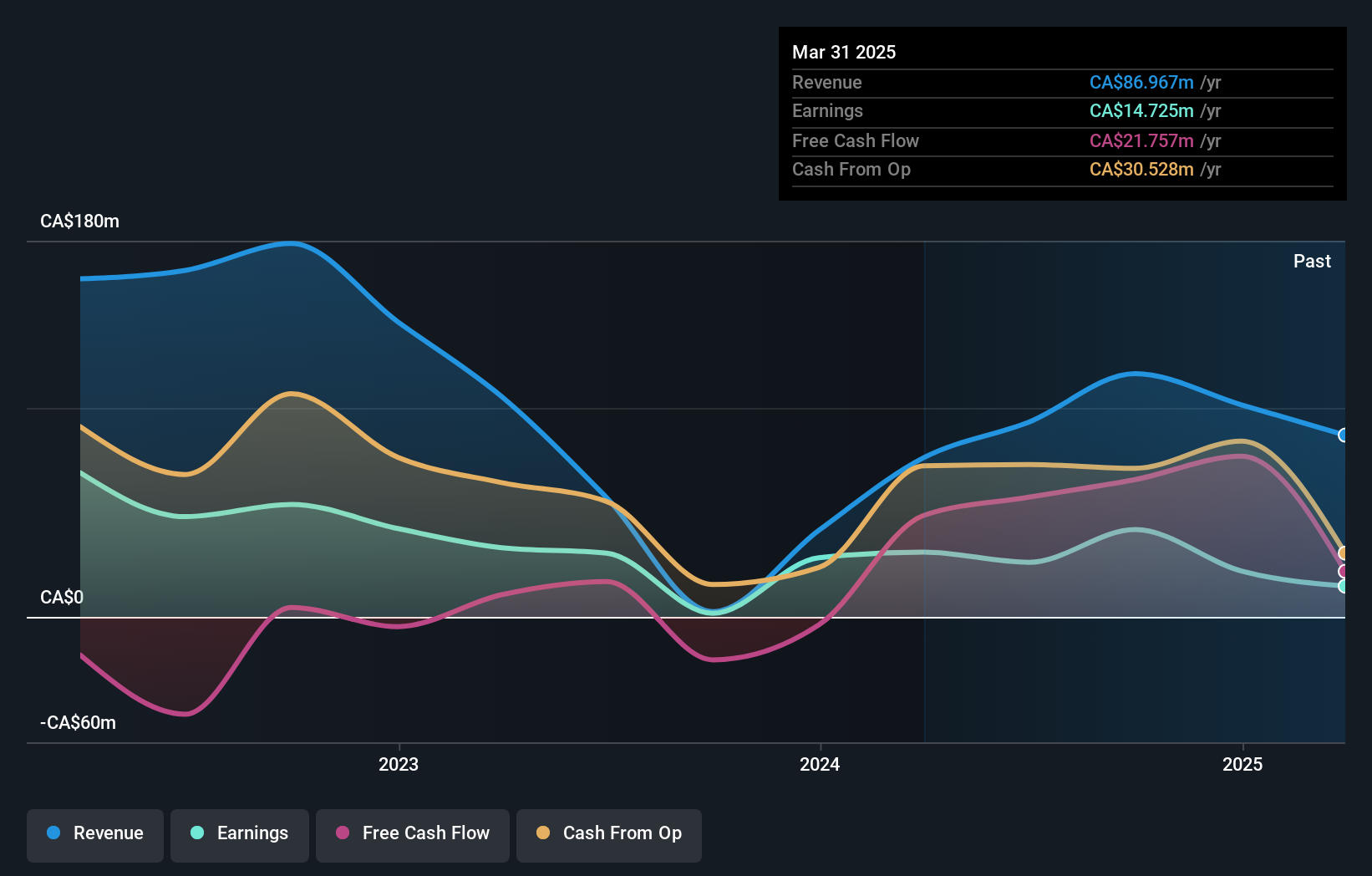Viewport: 1372px width, 876px height.
Task: Click the CA$30.528m cash from op value
Action: coord(1141,169)
